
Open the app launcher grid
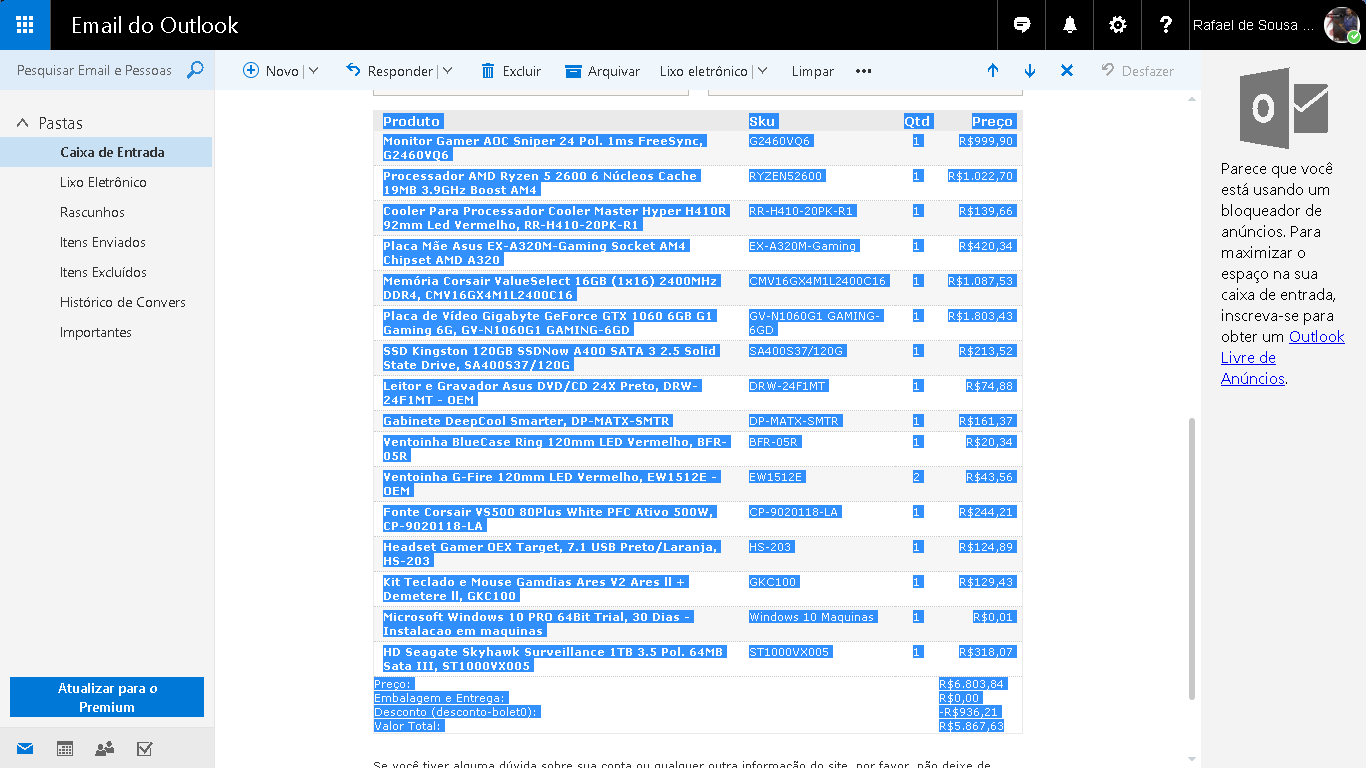(x=25, y=25)
